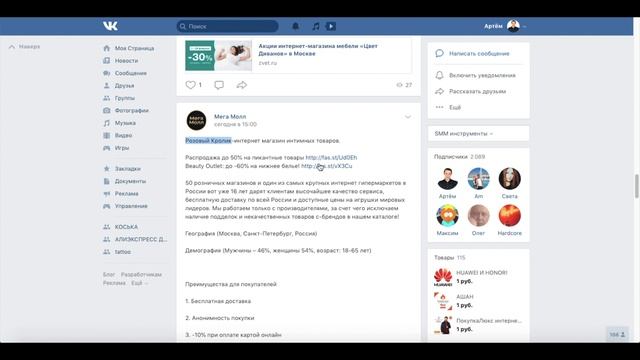The width and height of the screenshot is (640, 360).
Task: Open Подписчики subscribers list
Action: pyautogui.click(x=460, y=157)
